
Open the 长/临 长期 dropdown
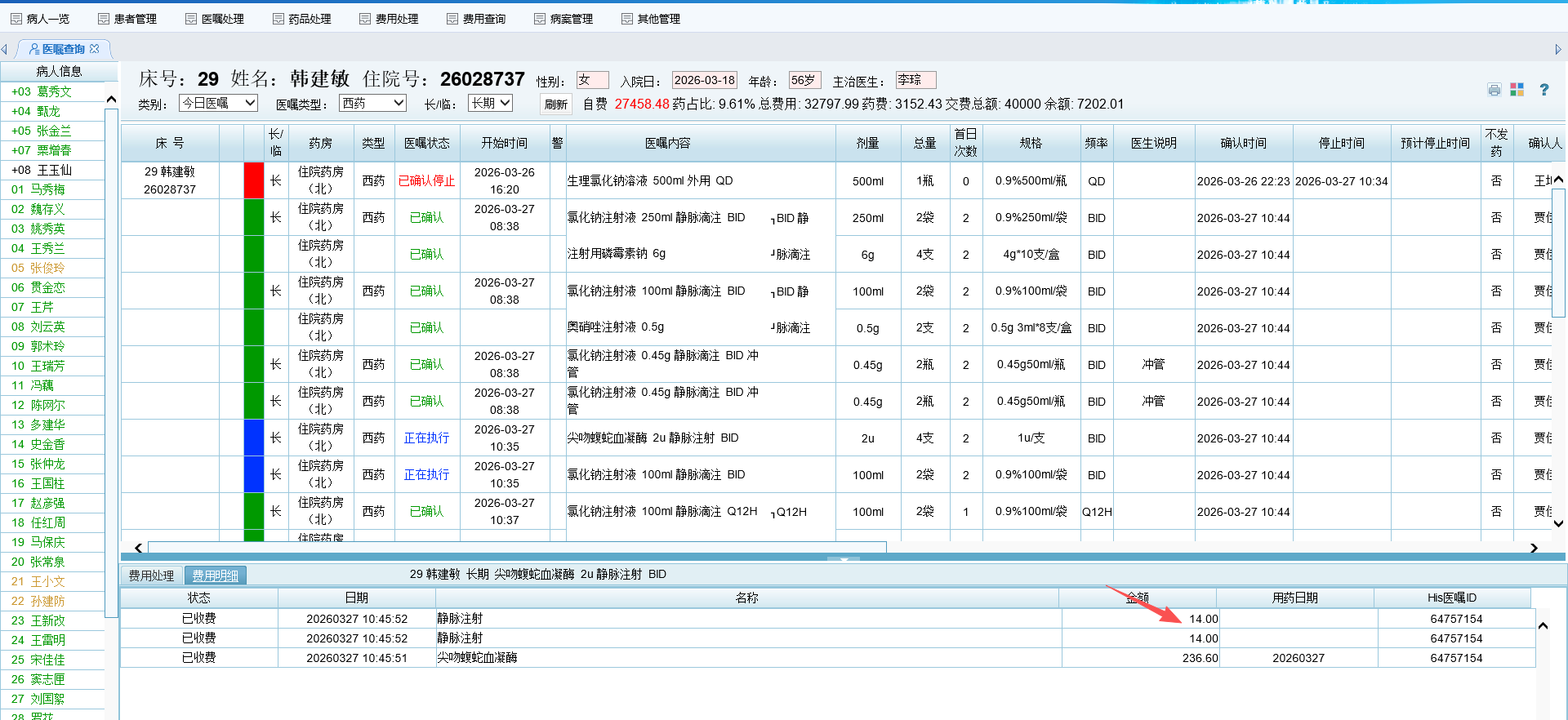[x=490, y=103]
